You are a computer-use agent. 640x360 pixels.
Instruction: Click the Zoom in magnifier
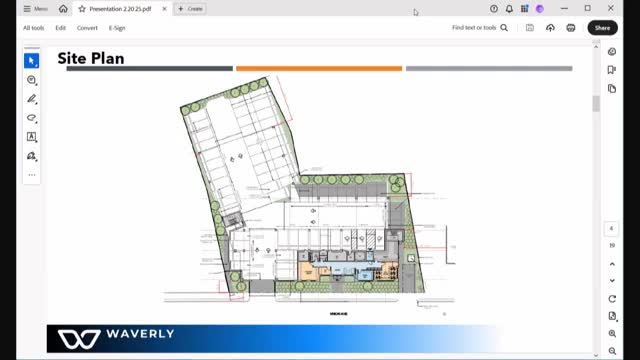pyautogui.click(x=612, y=333)
